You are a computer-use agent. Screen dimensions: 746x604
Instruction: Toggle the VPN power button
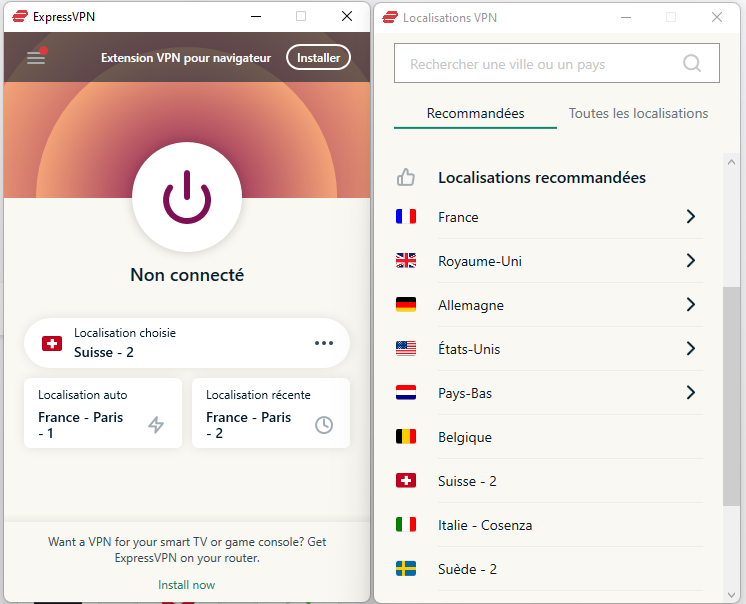(x=187, y=197)
